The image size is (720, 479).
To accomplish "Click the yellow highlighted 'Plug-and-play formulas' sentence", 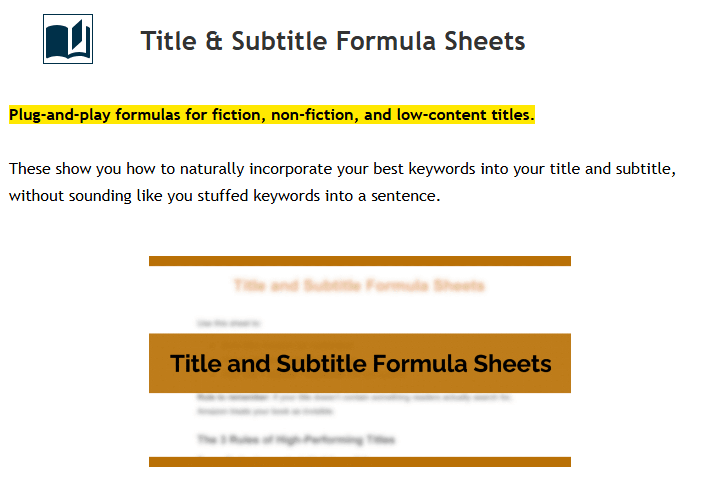I will pos(271,115).
